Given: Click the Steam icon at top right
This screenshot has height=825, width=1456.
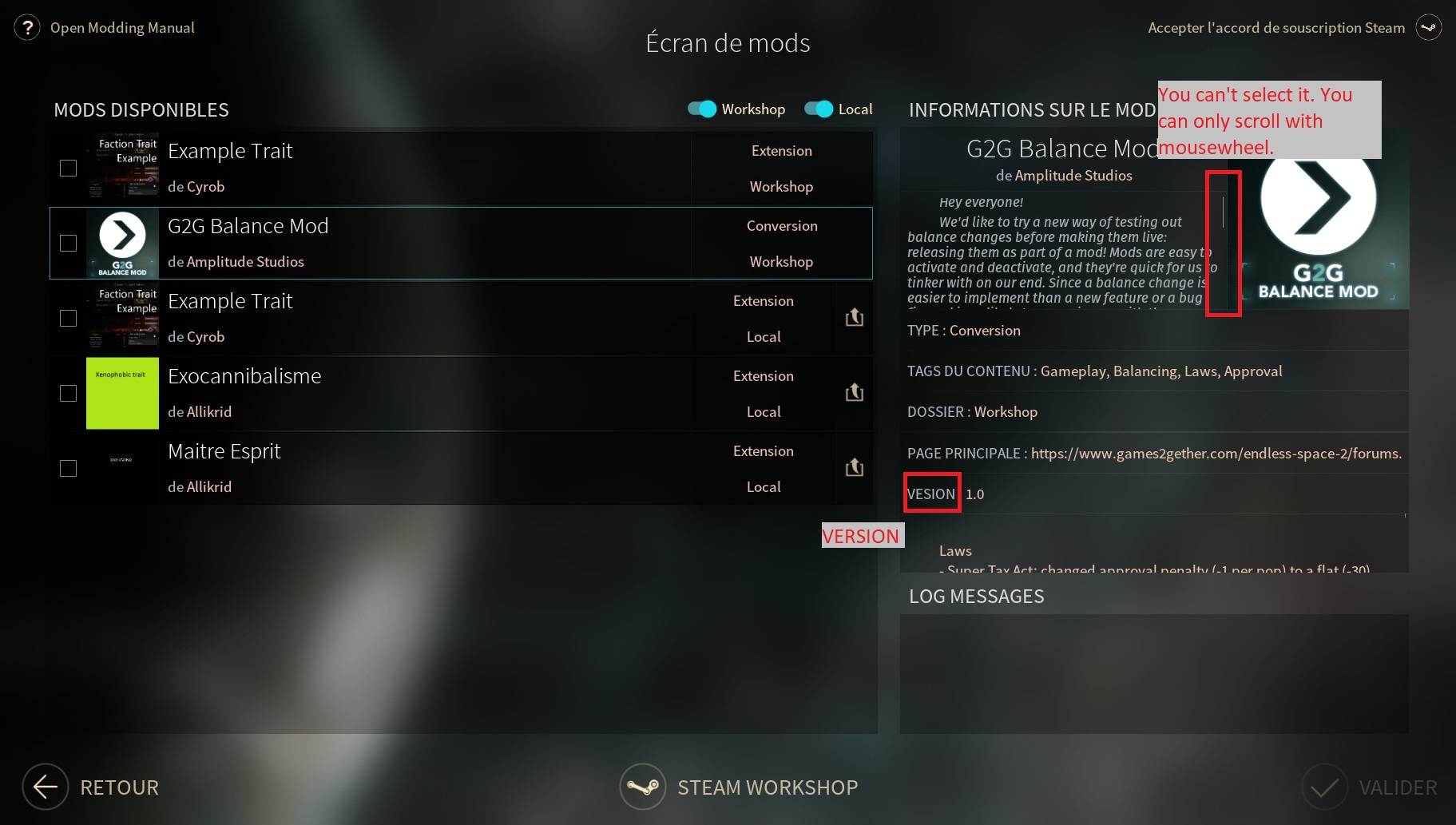Looking at the screenshot, I should point(1428,28).
